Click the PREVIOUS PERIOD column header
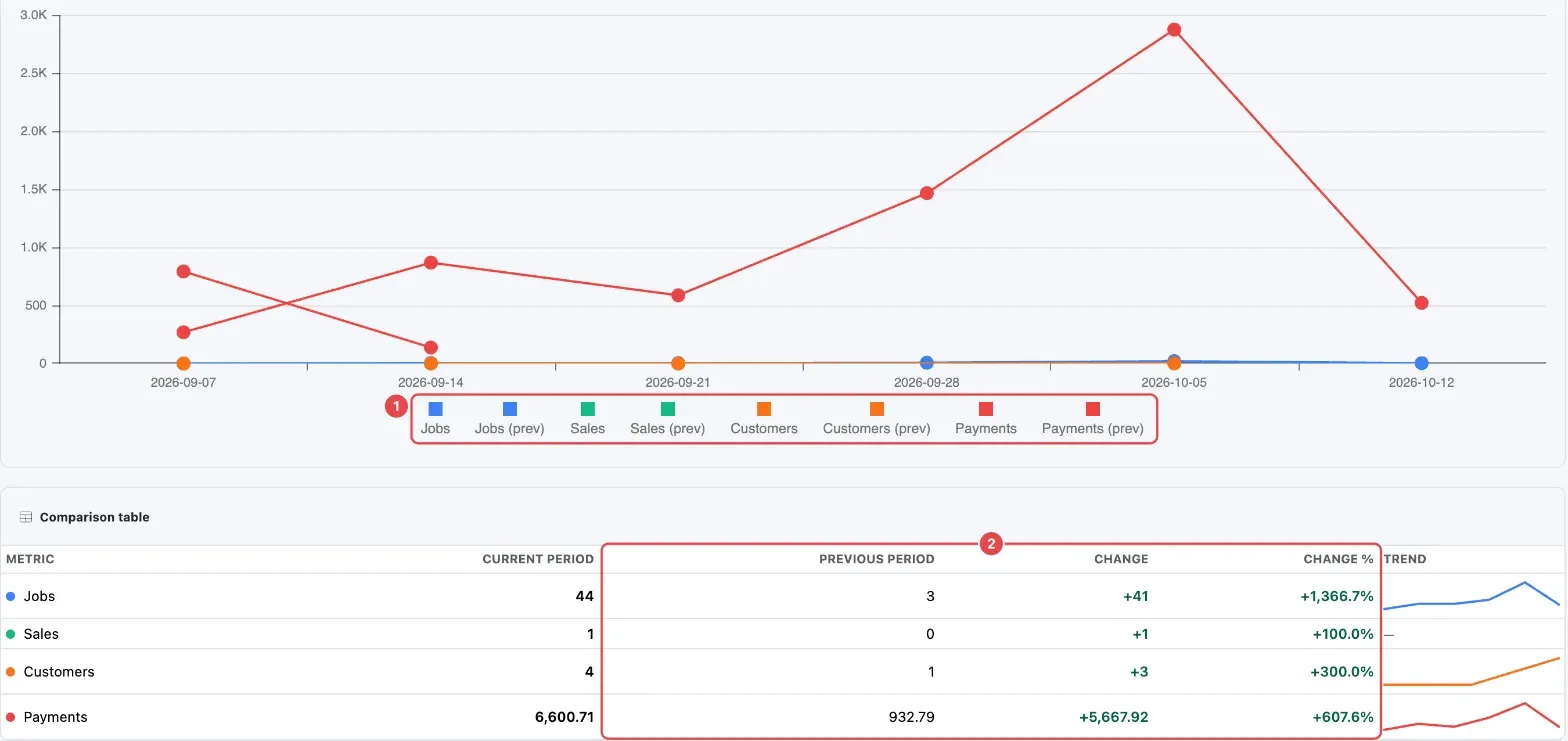 click(877, 559)
